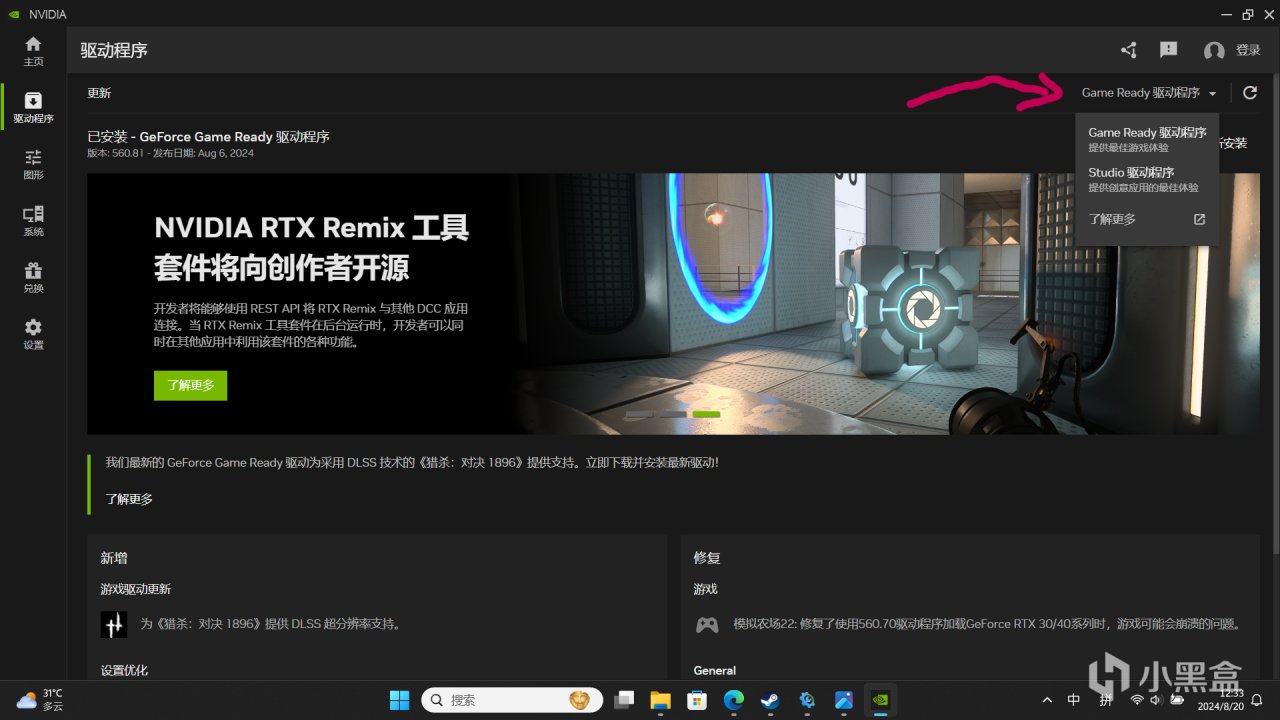Click the 游戏 subheading under 修复

(x=706, y=589)
